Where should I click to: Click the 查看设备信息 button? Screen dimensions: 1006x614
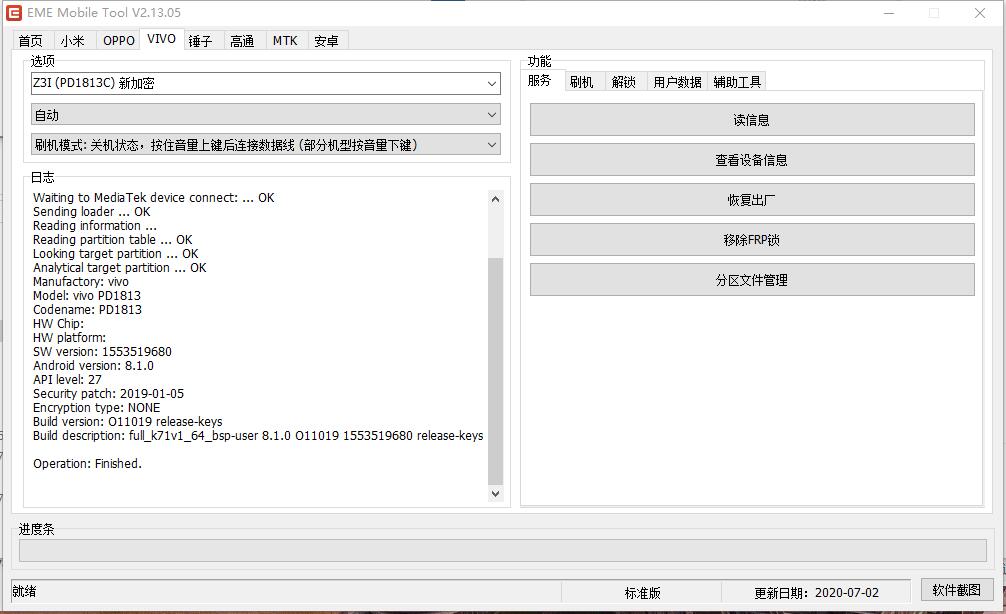pos(752,160)
